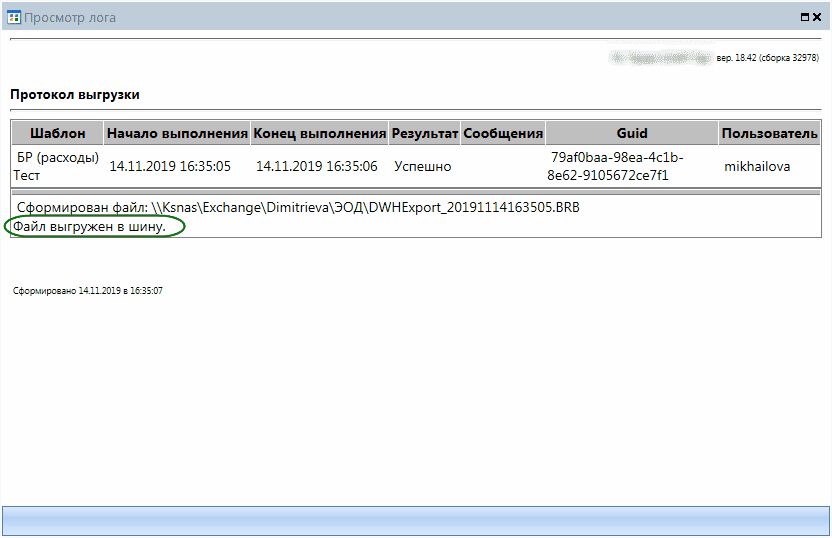Viewport: 832px width, 538px height.
Task: Select the БР (расходы) Тест template cell
Action: click(56, 166)
